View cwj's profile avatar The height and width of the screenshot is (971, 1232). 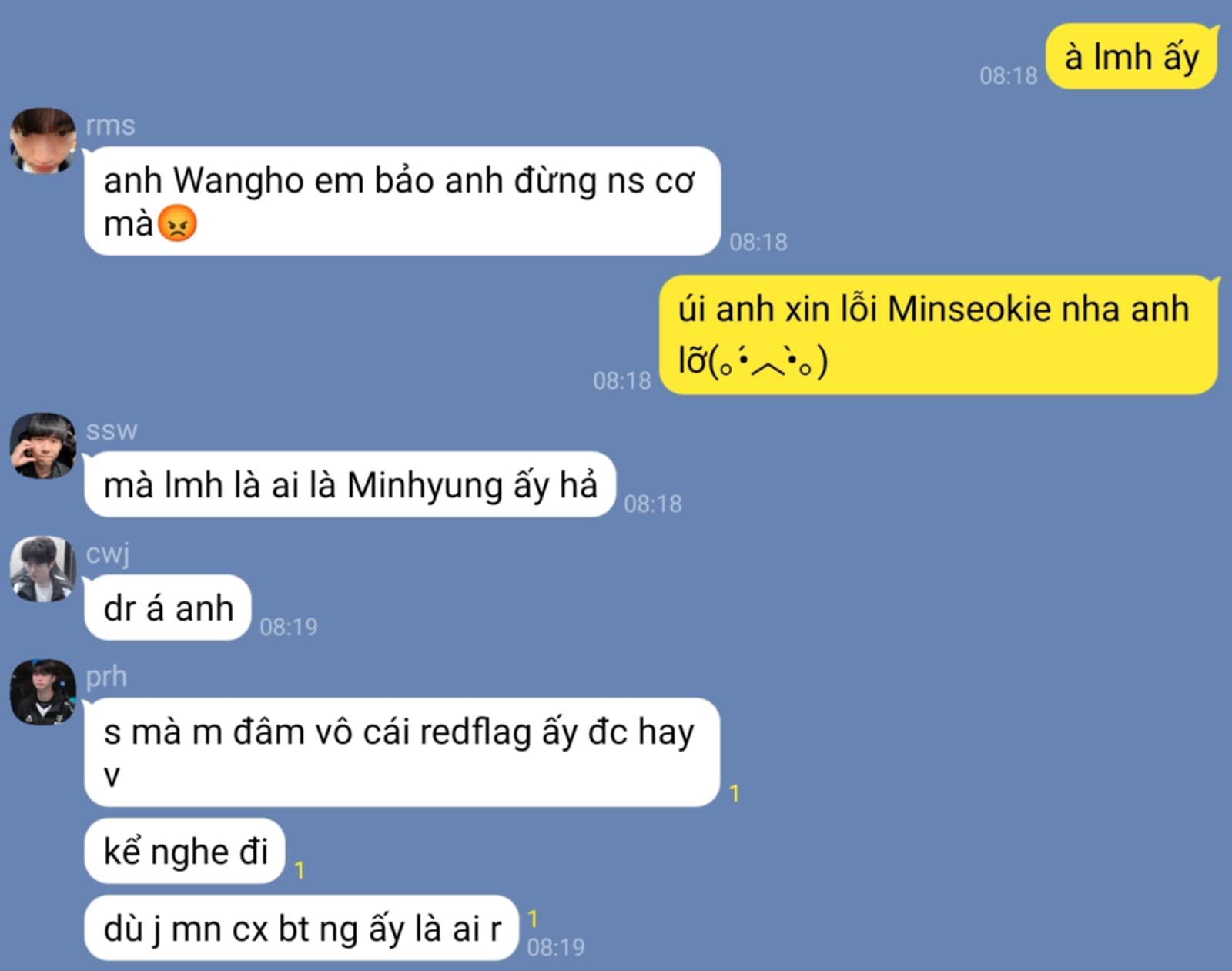pos(43,568)
